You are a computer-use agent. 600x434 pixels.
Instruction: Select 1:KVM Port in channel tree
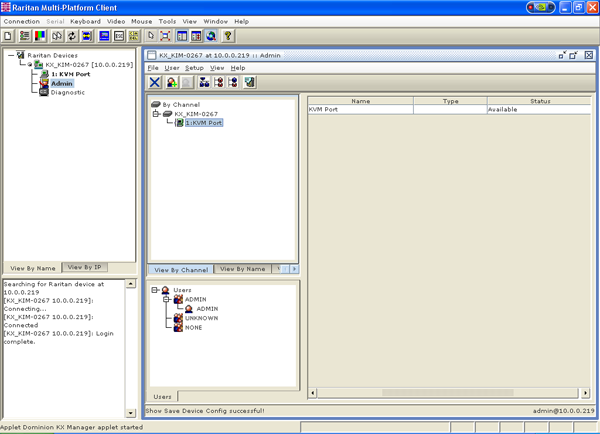coord(204,122)
